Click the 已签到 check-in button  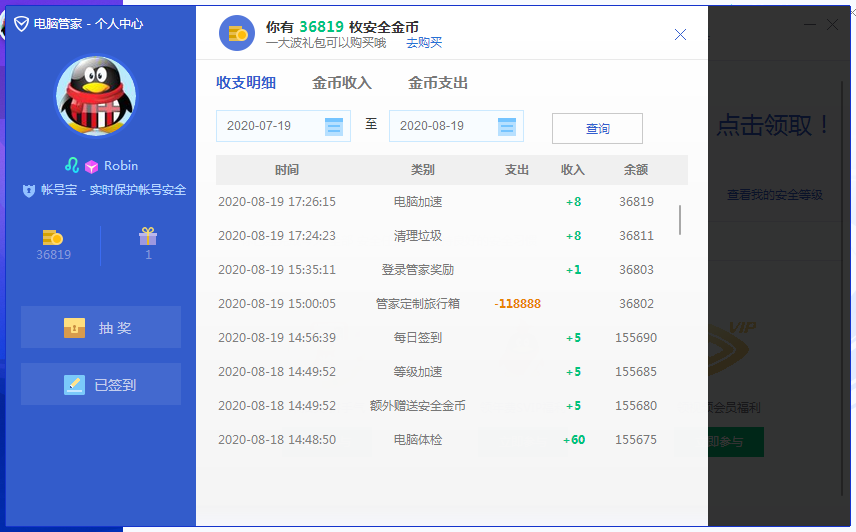(101, 385)
